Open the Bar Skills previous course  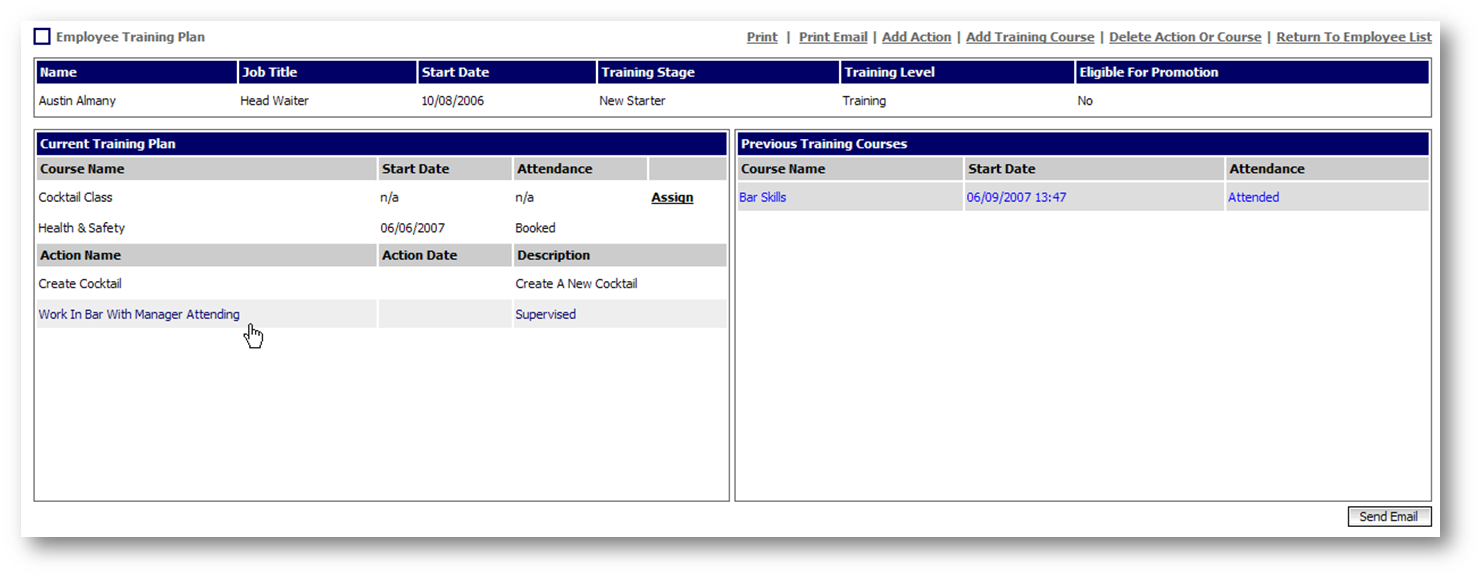click(762, 197)
